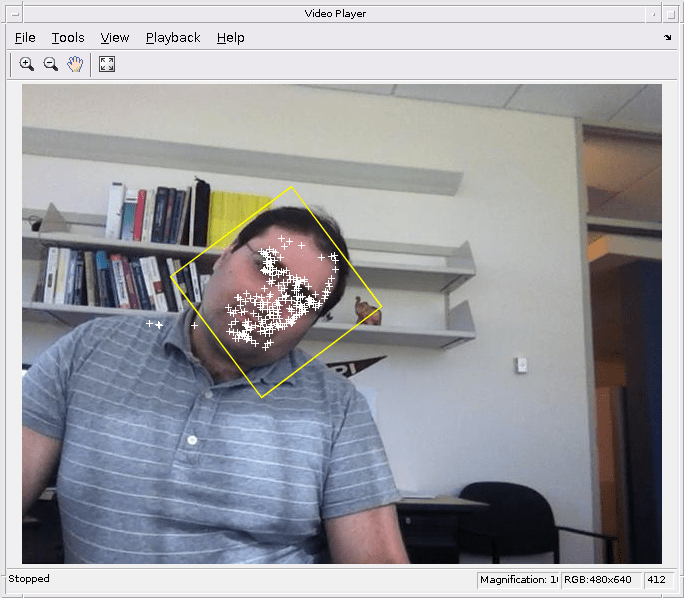Click the dock arrow at menu bar right
This screenshot has height=598, width=684.
tap(667, 38)
